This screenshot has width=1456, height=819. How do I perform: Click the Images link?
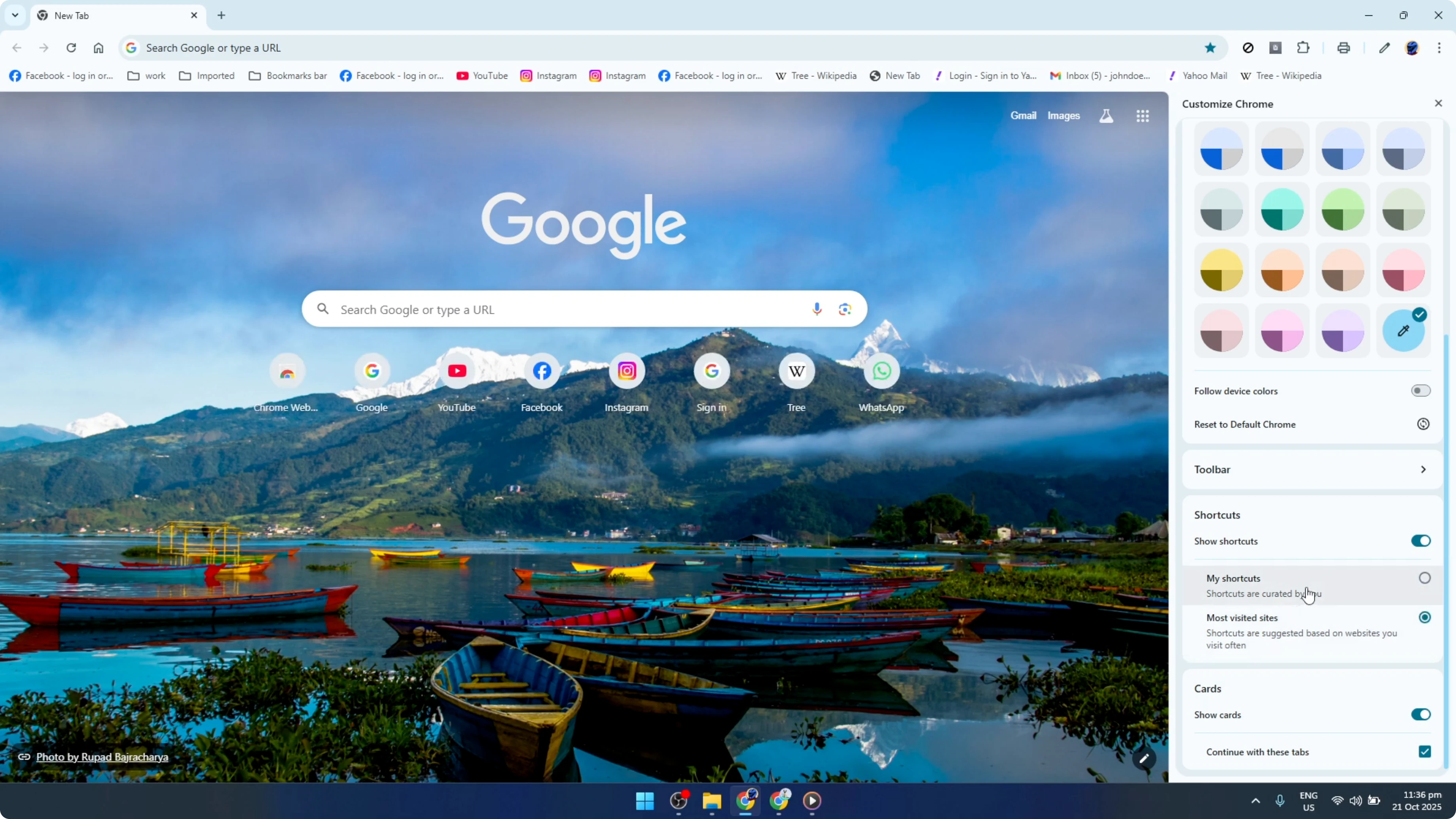(x=1063, y=116)
